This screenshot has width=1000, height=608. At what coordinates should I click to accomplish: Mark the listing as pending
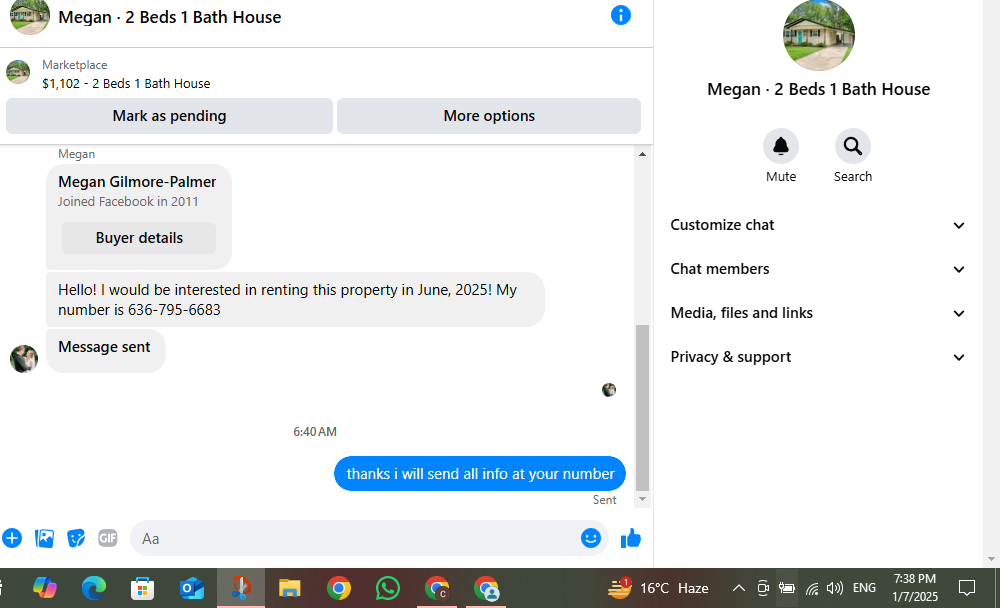pos(169,116)
